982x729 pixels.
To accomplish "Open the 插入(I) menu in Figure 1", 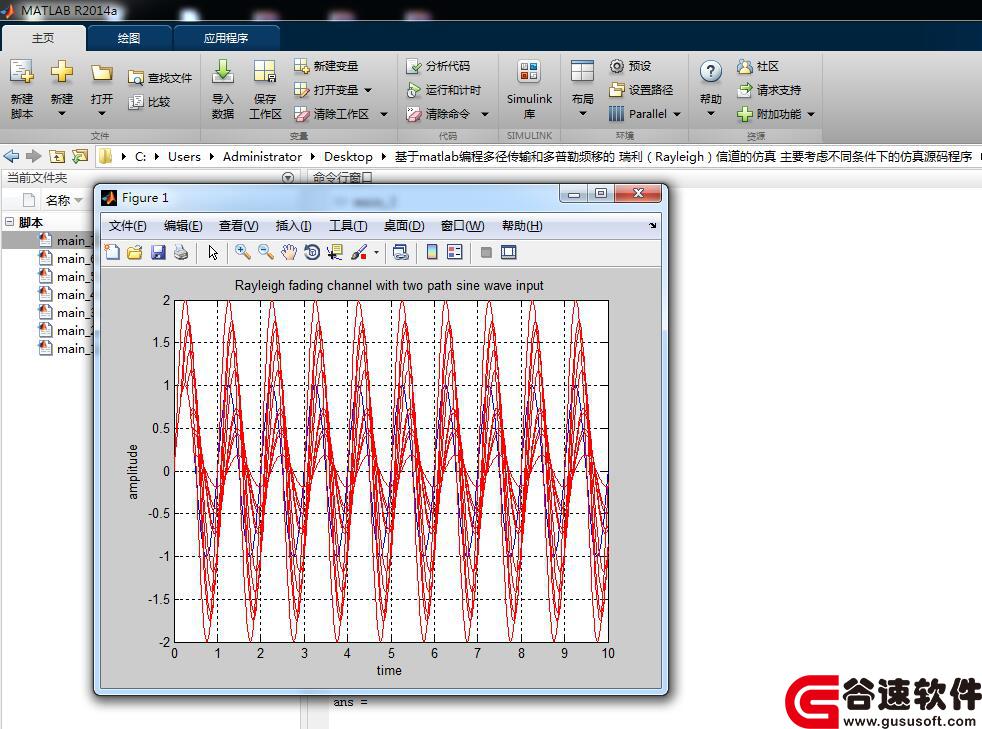I will tap(294, 225).
